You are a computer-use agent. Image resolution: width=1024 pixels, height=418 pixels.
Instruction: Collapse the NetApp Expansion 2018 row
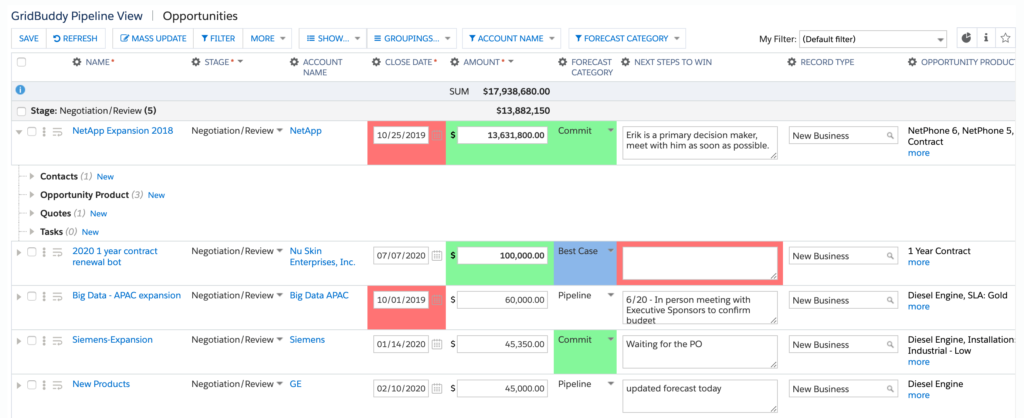click(18, 131)
